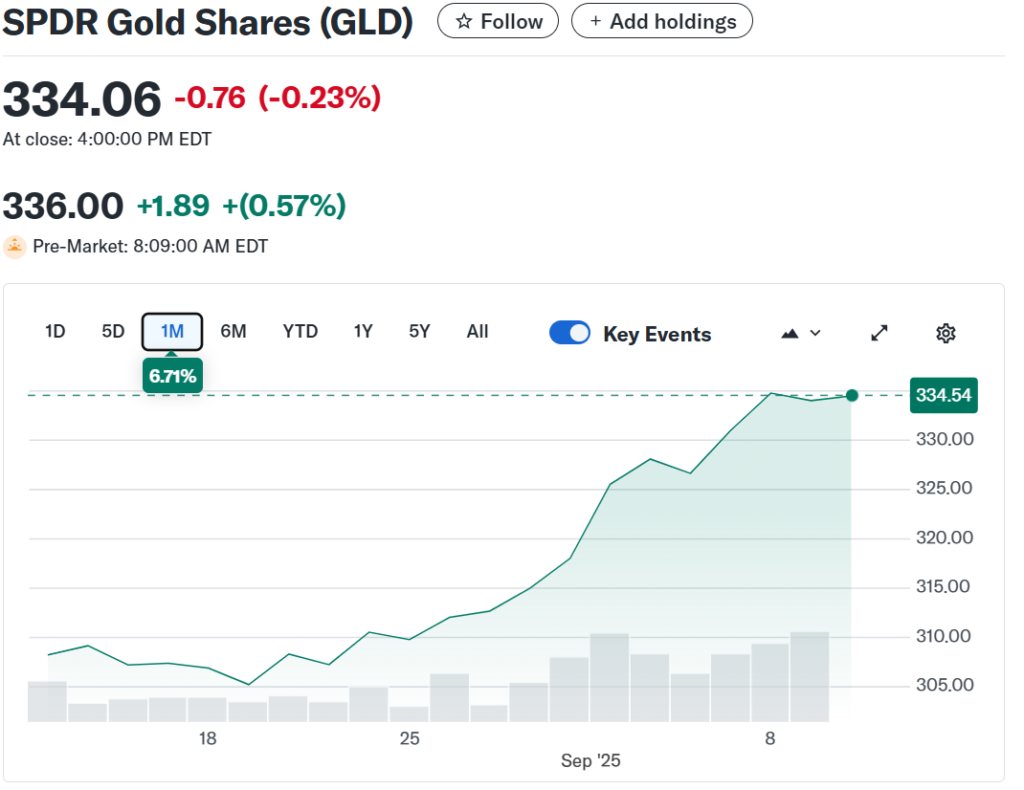Select the 5Y chart range
1024x790 pixels.
[x=419, y=332]
